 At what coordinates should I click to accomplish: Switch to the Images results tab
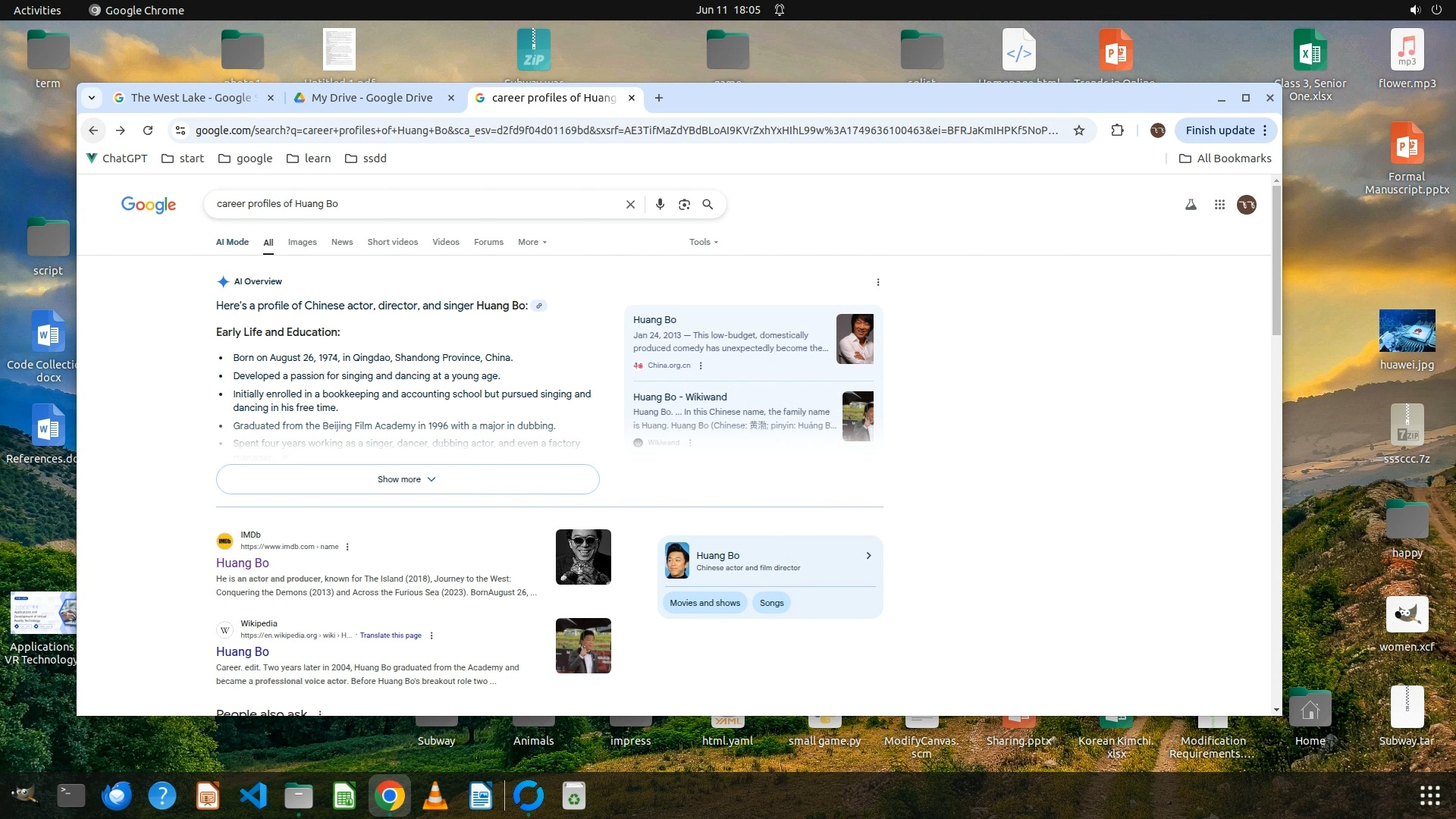coord(302,242)
